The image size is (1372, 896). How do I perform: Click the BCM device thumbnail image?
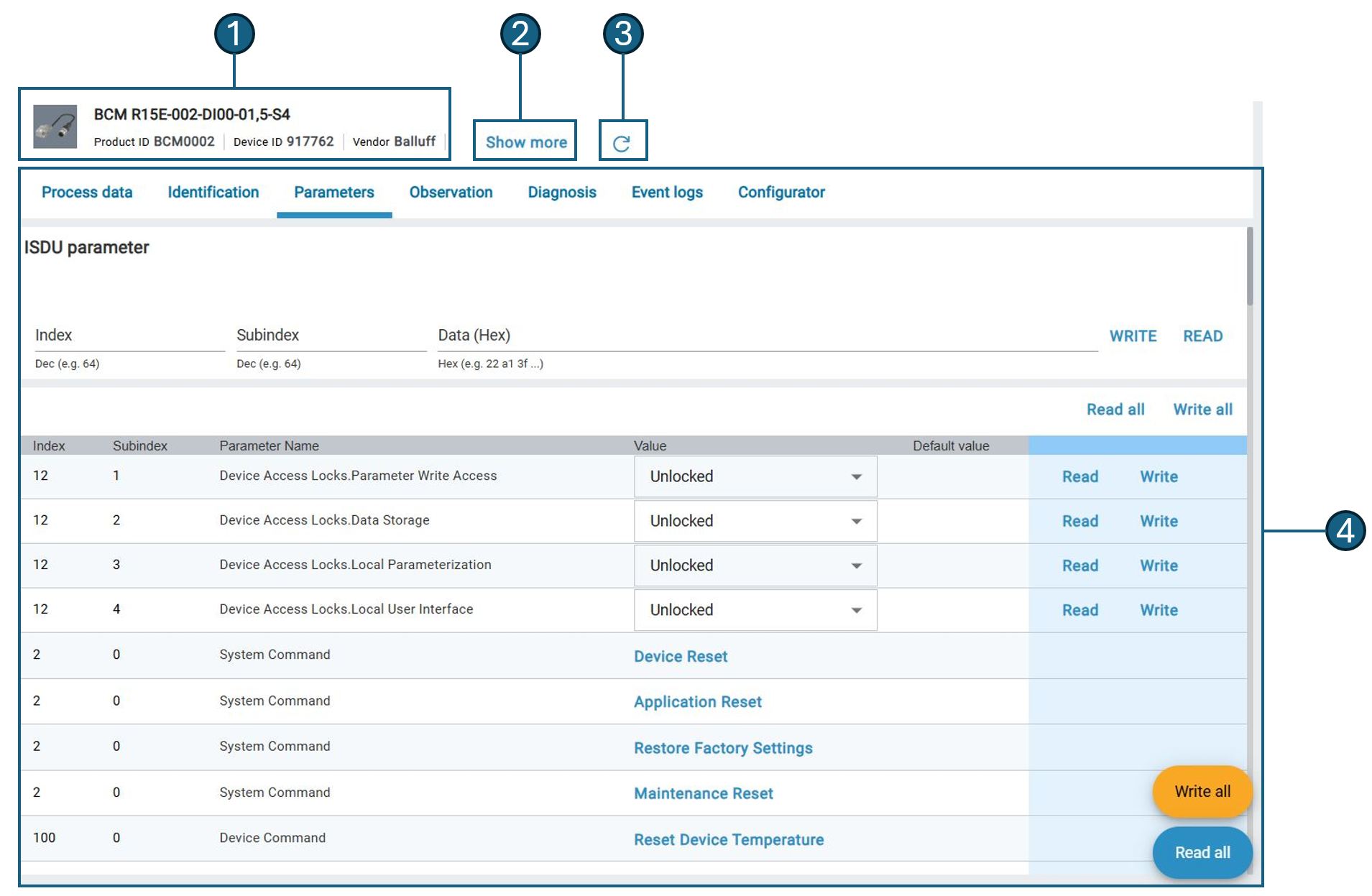tap(55, 127)
